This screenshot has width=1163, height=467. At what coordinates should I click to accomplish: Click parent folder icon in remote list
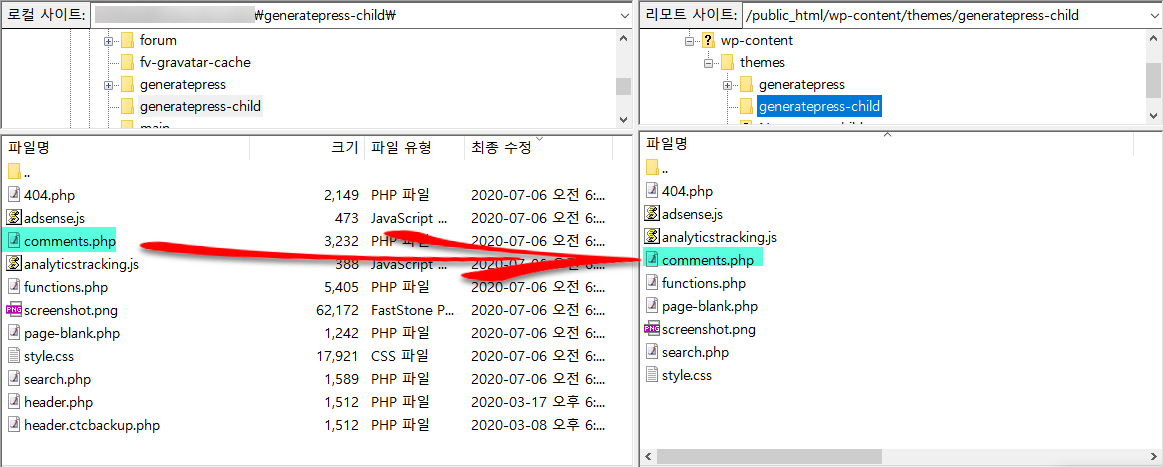(652, 168)
